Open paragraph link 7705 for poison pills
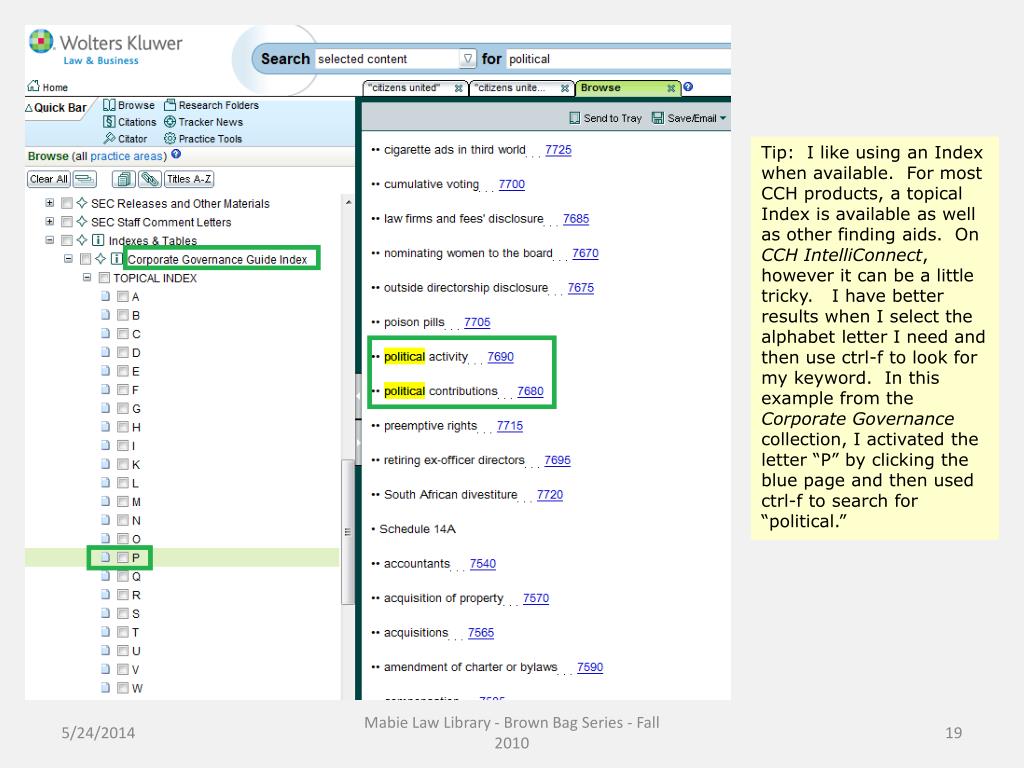 [477, 322]
